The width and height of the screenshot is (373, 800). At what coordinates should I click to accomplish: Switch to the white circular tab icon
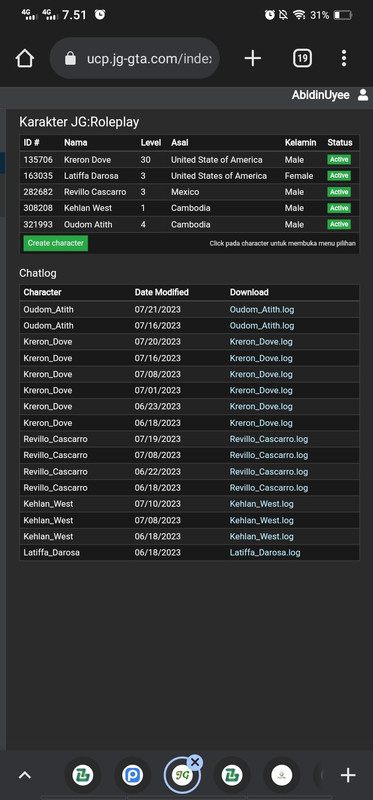coord(282,775)
